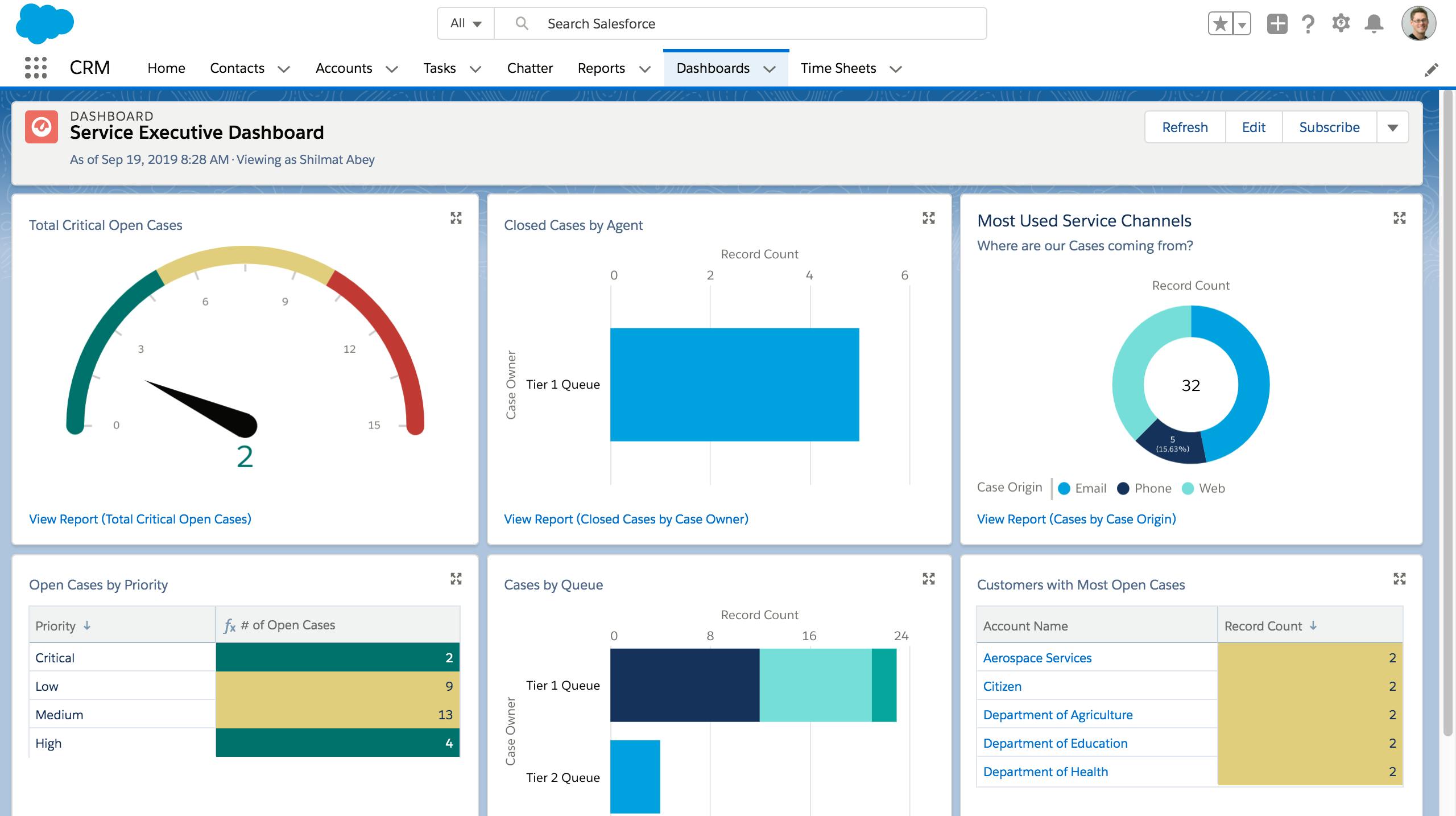Click the Email legend color dot
This screenshot has width=1456, height=816.
[1064, 488]
